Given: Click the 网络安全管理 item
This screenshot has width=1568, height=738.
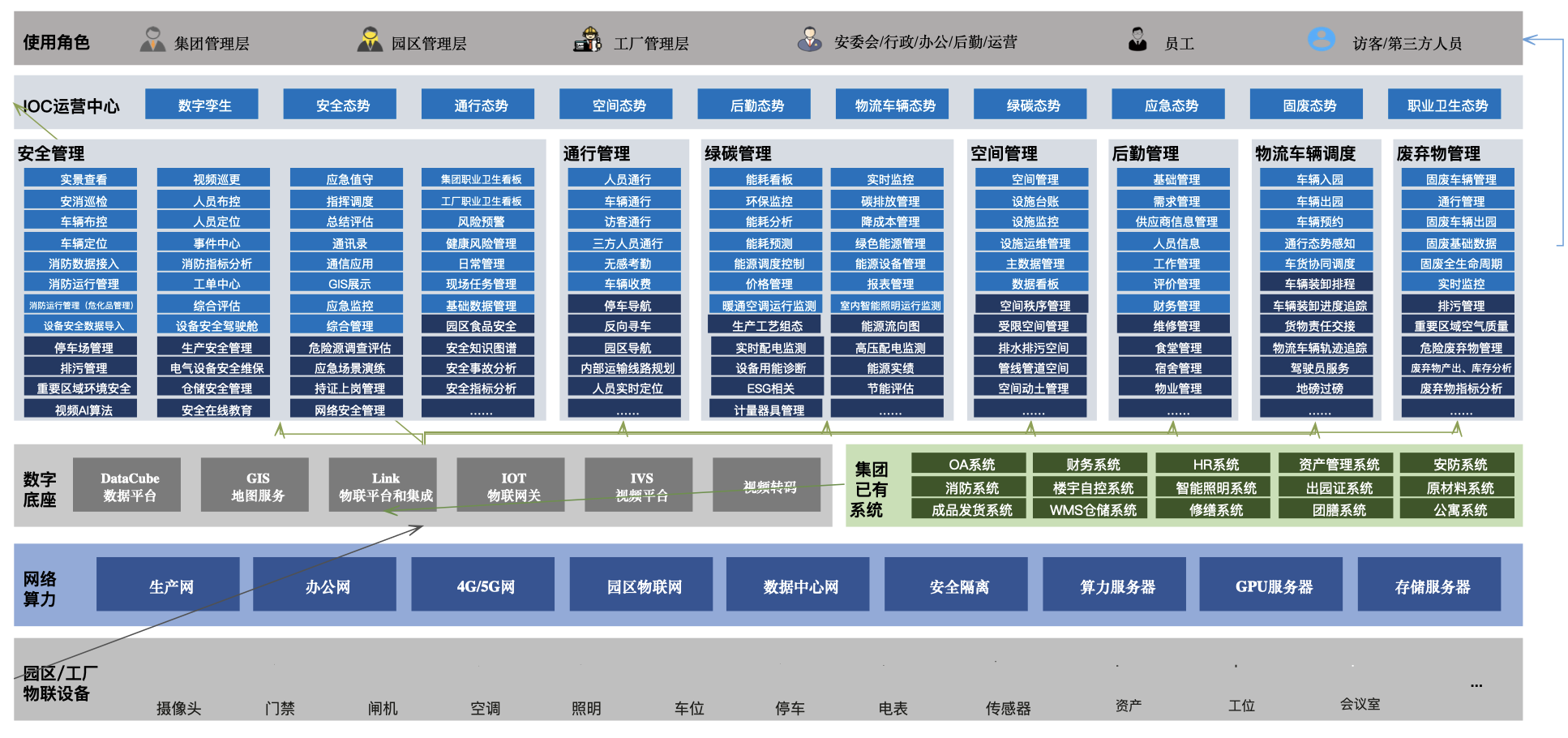Looking at the screenshot, I should coord(347,410).
